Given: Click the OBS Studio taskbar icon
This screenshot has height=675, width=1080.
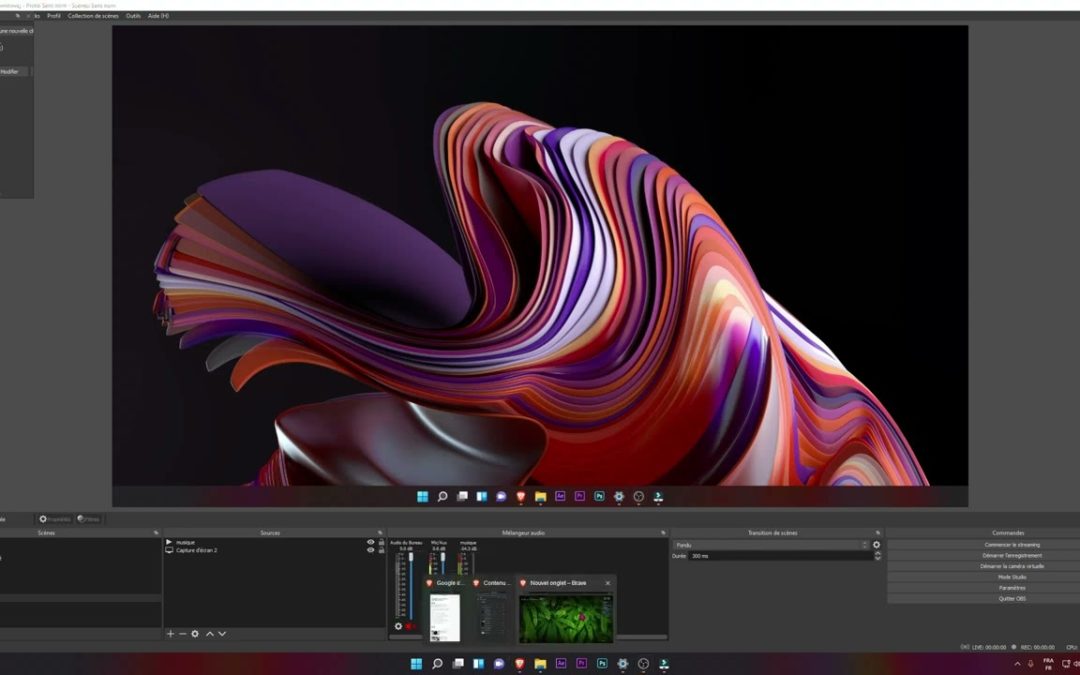Looking at the screenshot, I should click(x=643, y=664).
